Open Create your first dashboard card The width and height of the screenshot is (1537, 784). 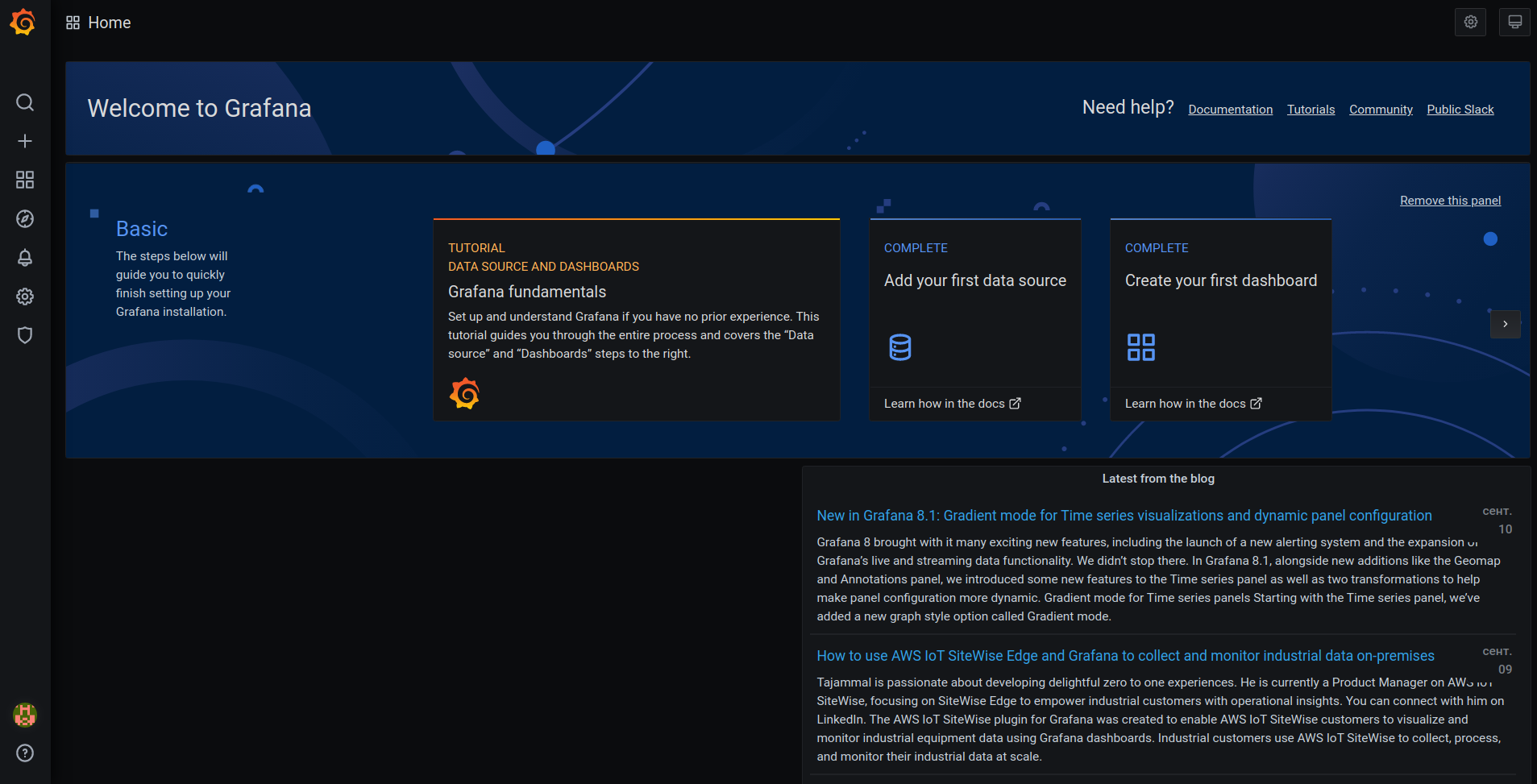click(1220, 319)
